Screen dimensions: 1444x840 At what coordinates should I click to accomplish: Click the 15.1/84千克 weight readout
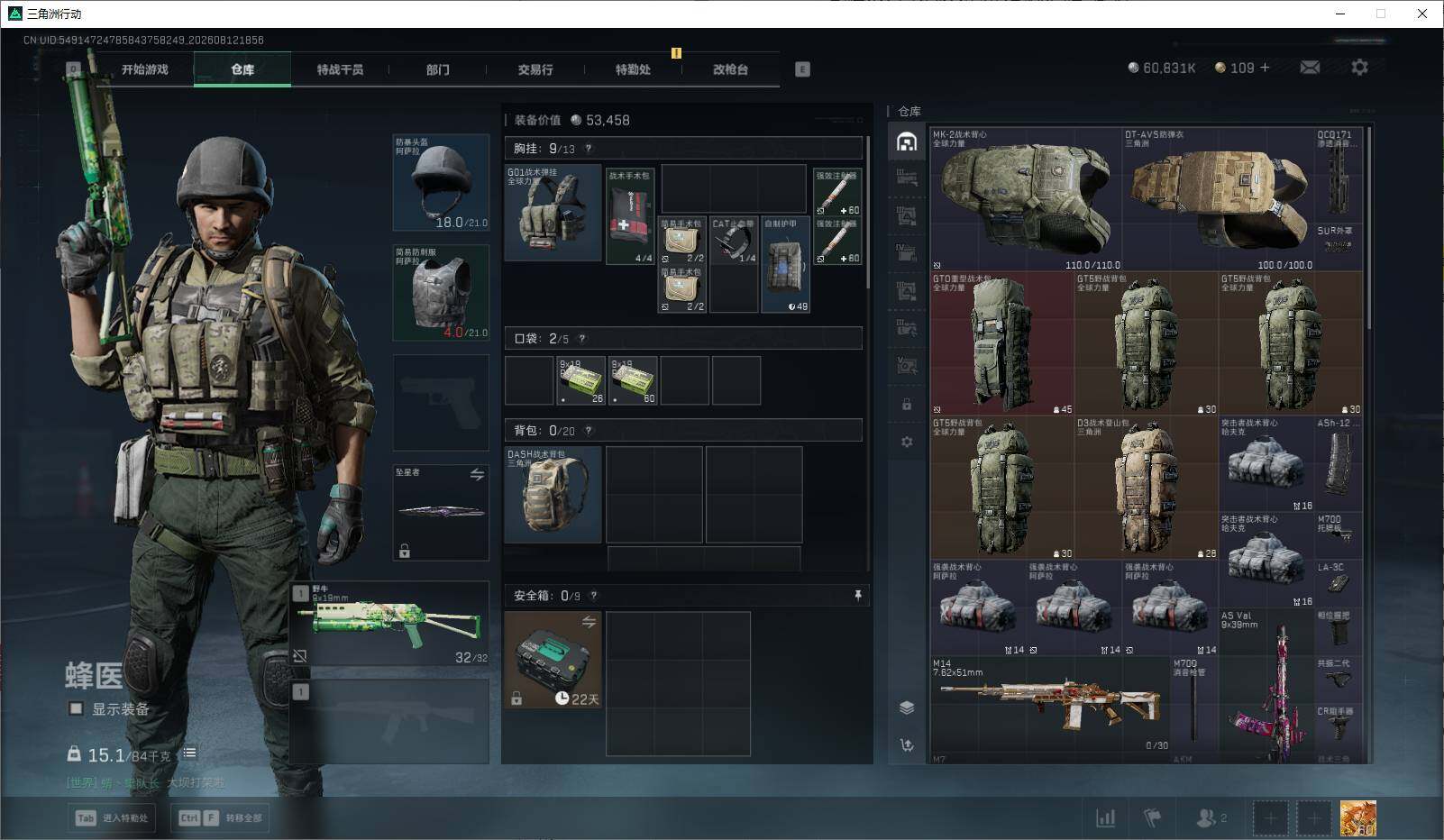coord(120,755)
